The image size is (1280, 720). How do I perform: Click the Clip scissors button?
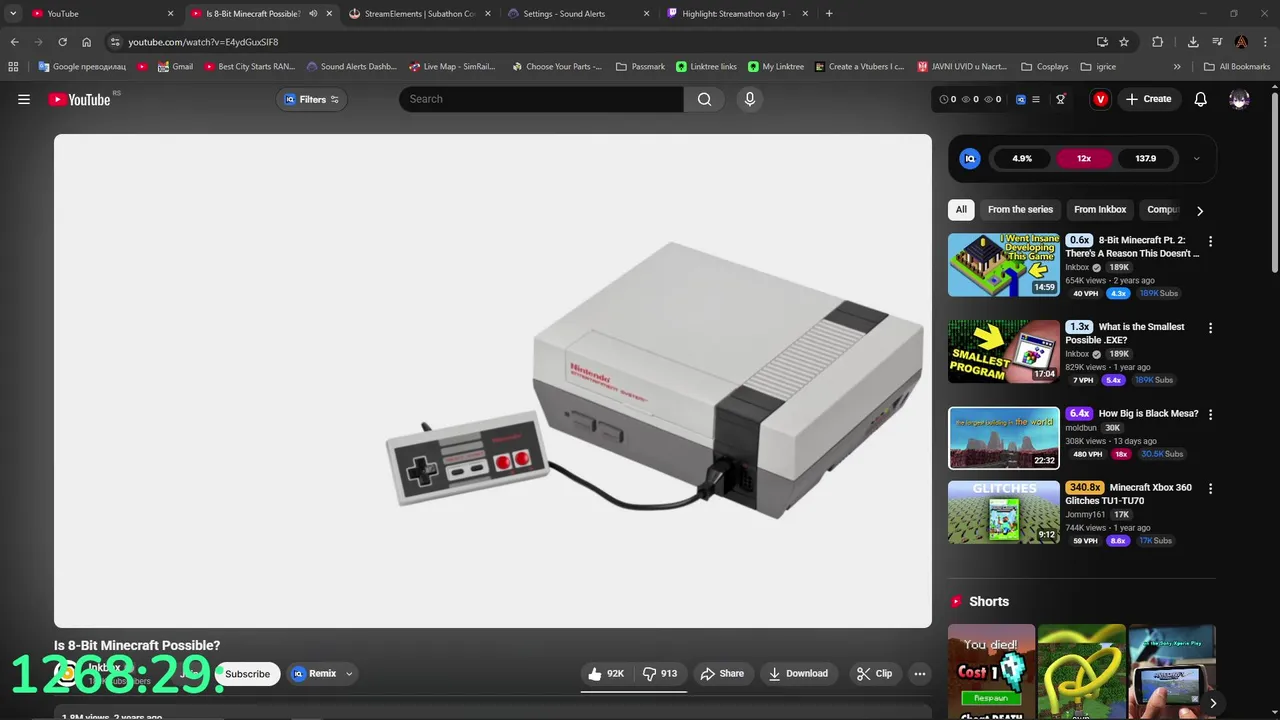pyautogui.click(x=875, y=674)
